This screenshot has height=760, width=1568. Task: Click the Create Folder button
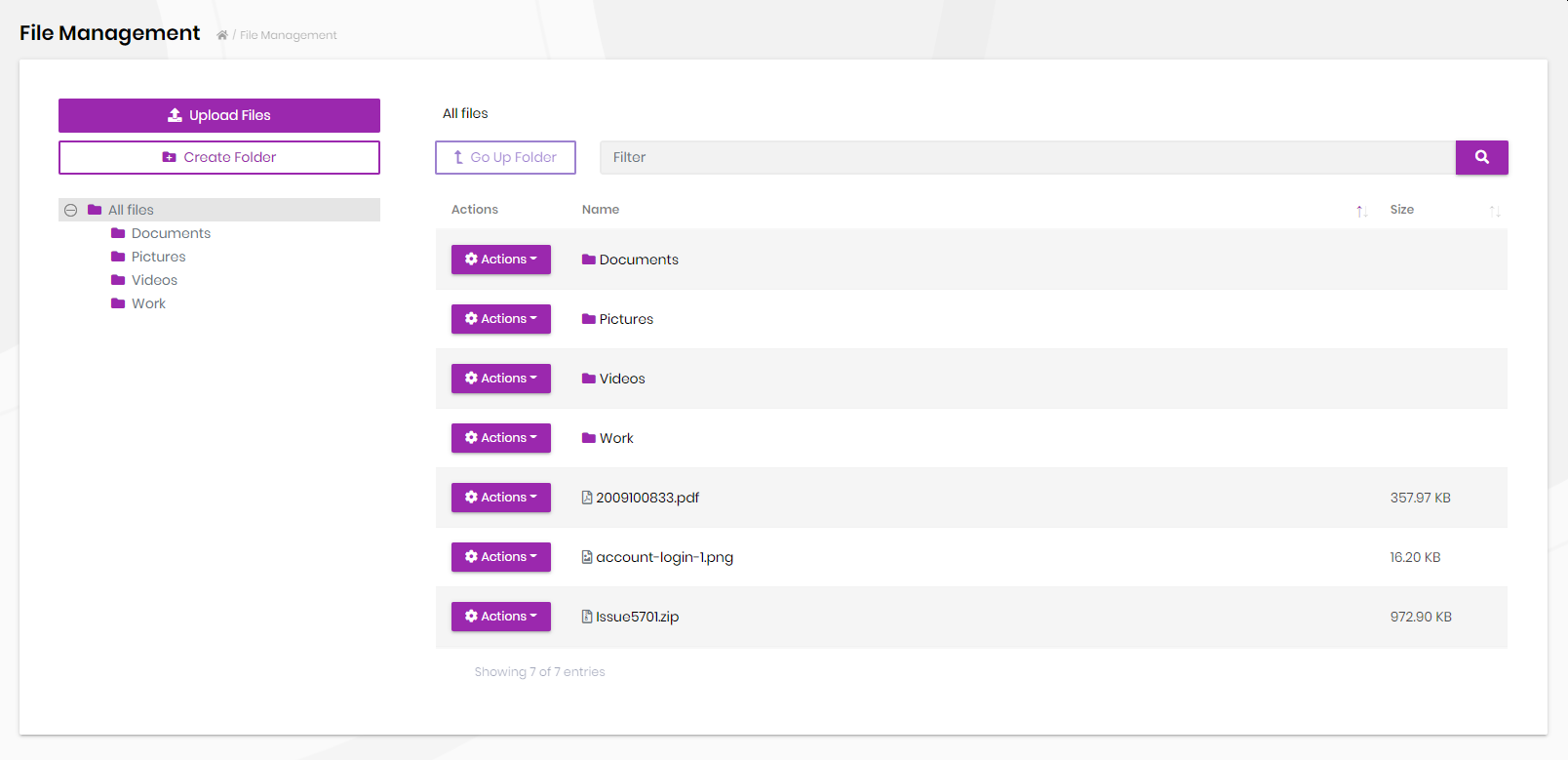click(x=219, y=157)
